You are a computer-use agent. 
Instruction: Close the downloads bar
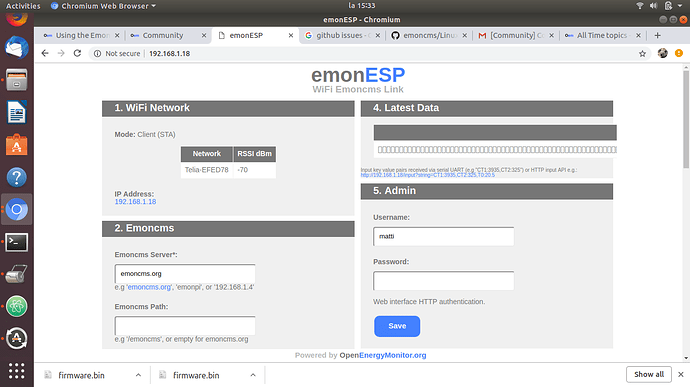click(681, 374)
